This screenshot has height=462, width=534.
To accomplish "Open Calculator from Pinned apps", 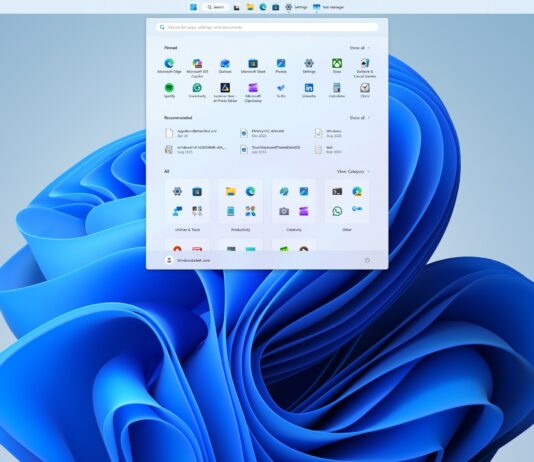I will click(x=337, y=90).
